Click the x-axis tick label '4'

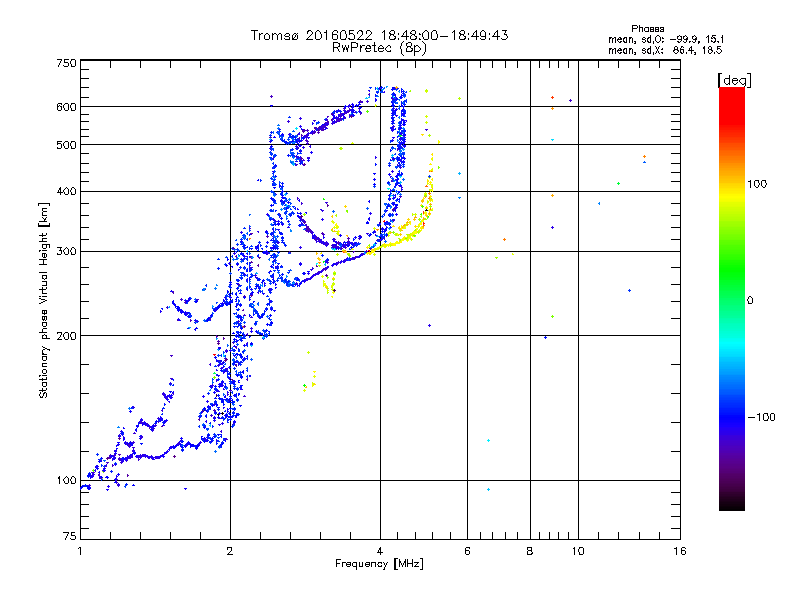point(380,551)
